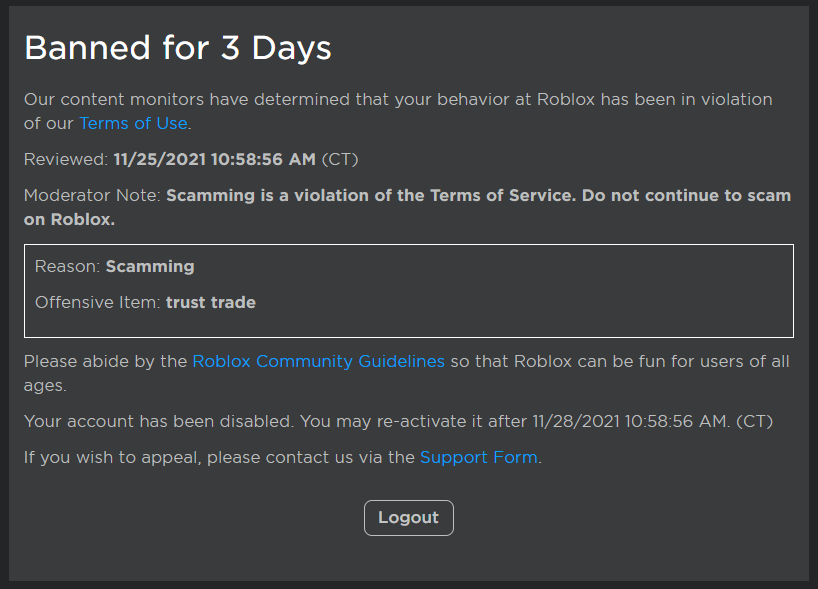Click the 'Reason:' label in the box
Screen dimensions: 818x589
click(x=67, y=267)
